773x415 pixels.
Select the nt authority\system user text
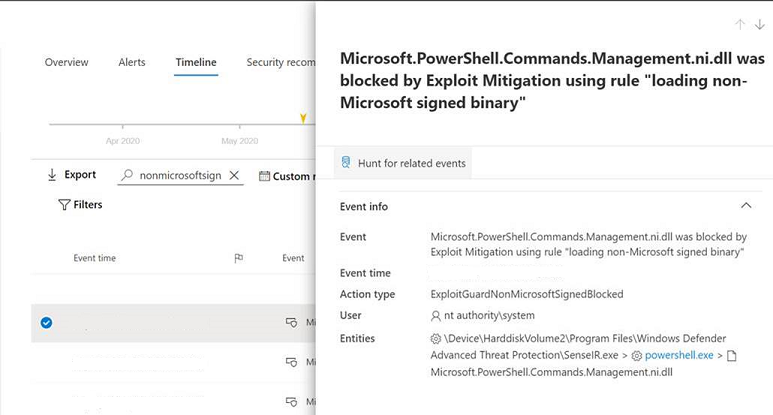pos(489,315)
